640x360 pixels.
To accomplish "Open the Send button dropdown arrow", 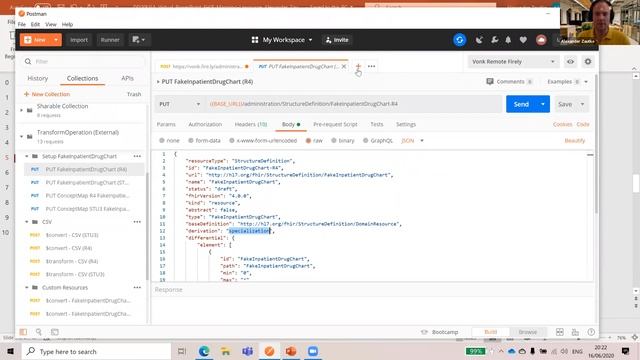I will [543, 104].
